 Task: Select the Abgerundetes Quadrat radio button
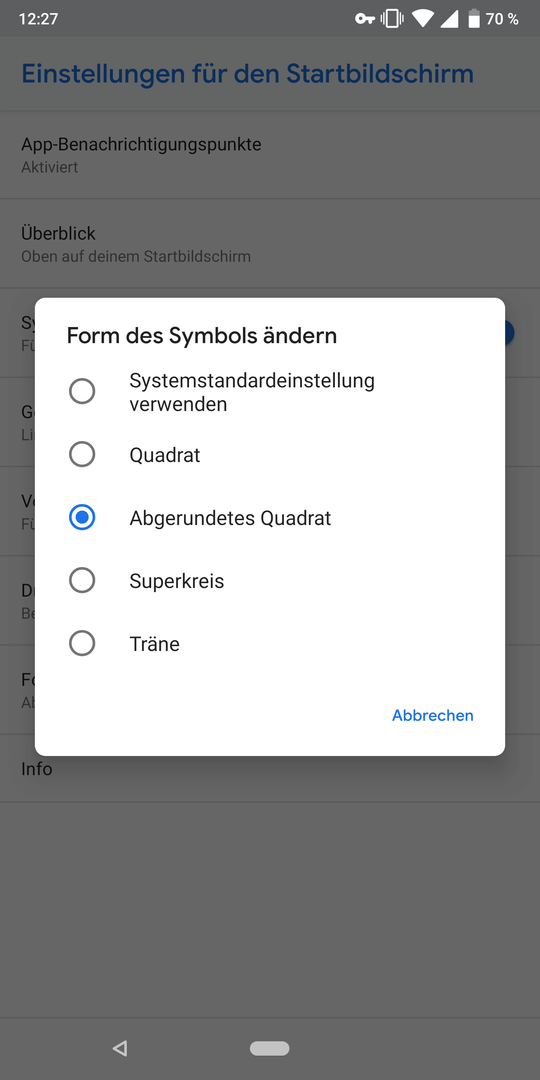[82, 518]
